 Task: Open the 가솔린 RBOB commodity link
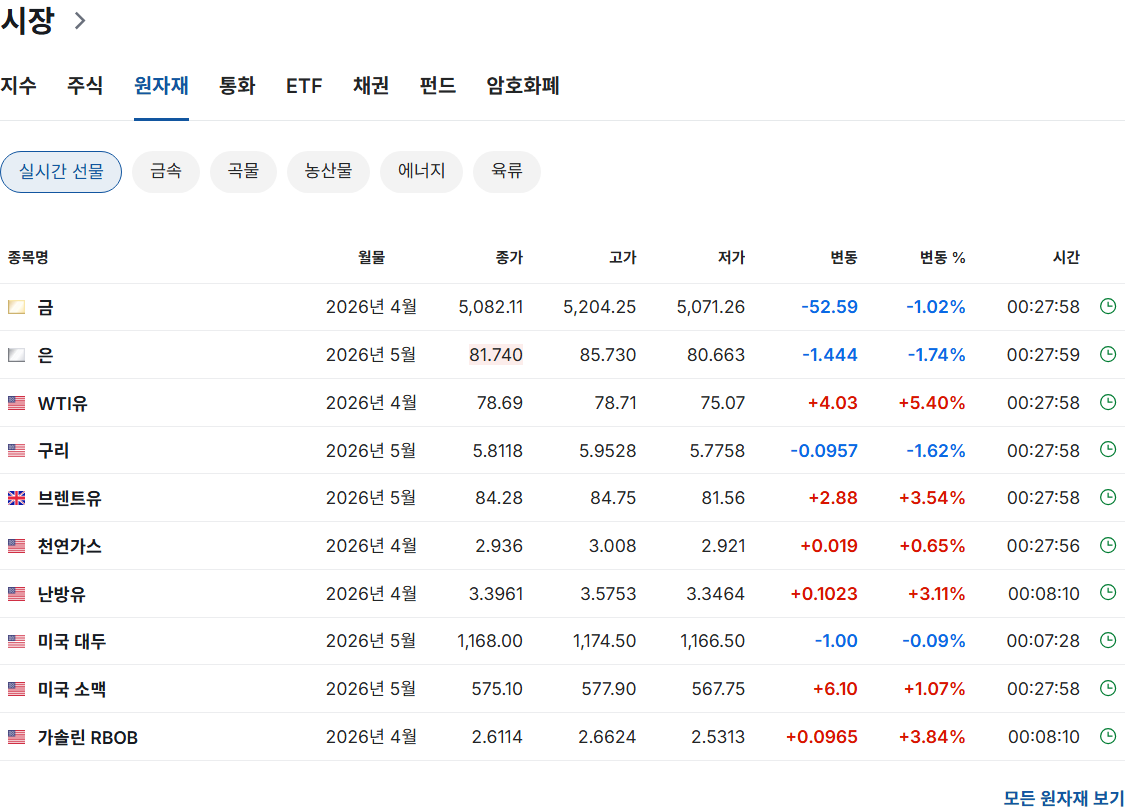[x=88, y=737]
